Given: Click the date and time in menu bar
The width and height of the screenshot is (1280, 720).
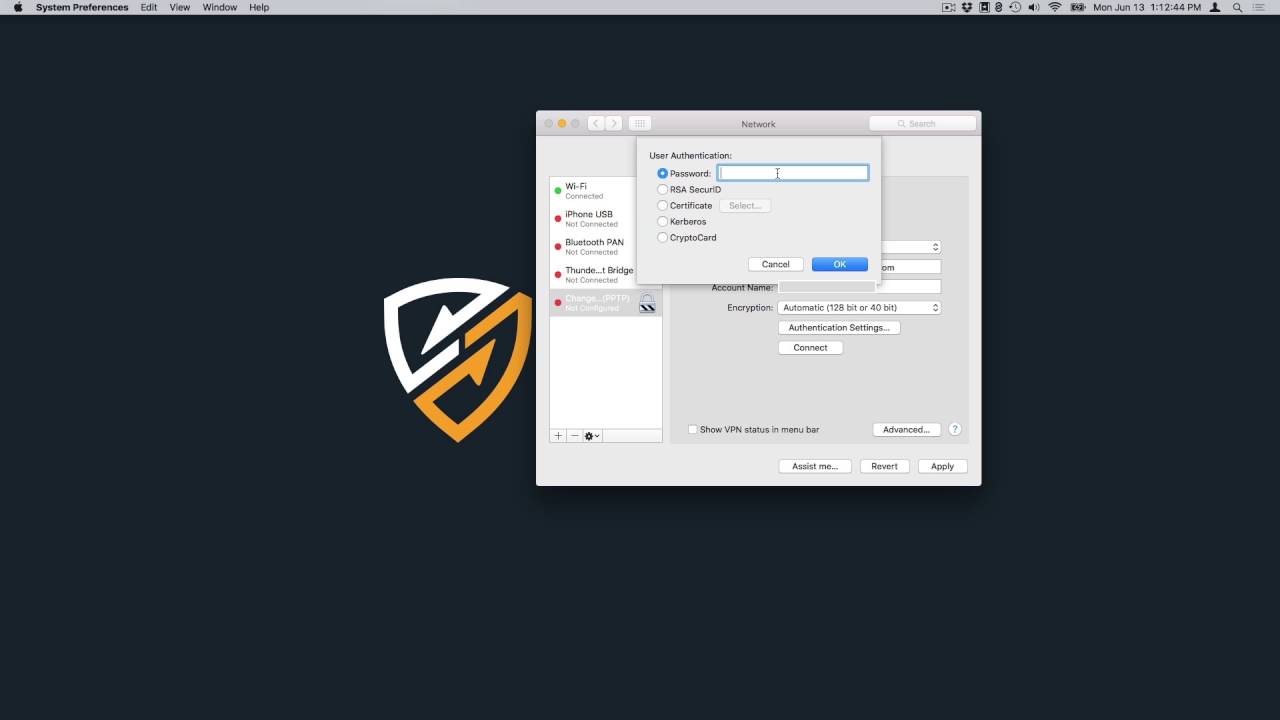Looking at the screenshot, I should 1147,7.
